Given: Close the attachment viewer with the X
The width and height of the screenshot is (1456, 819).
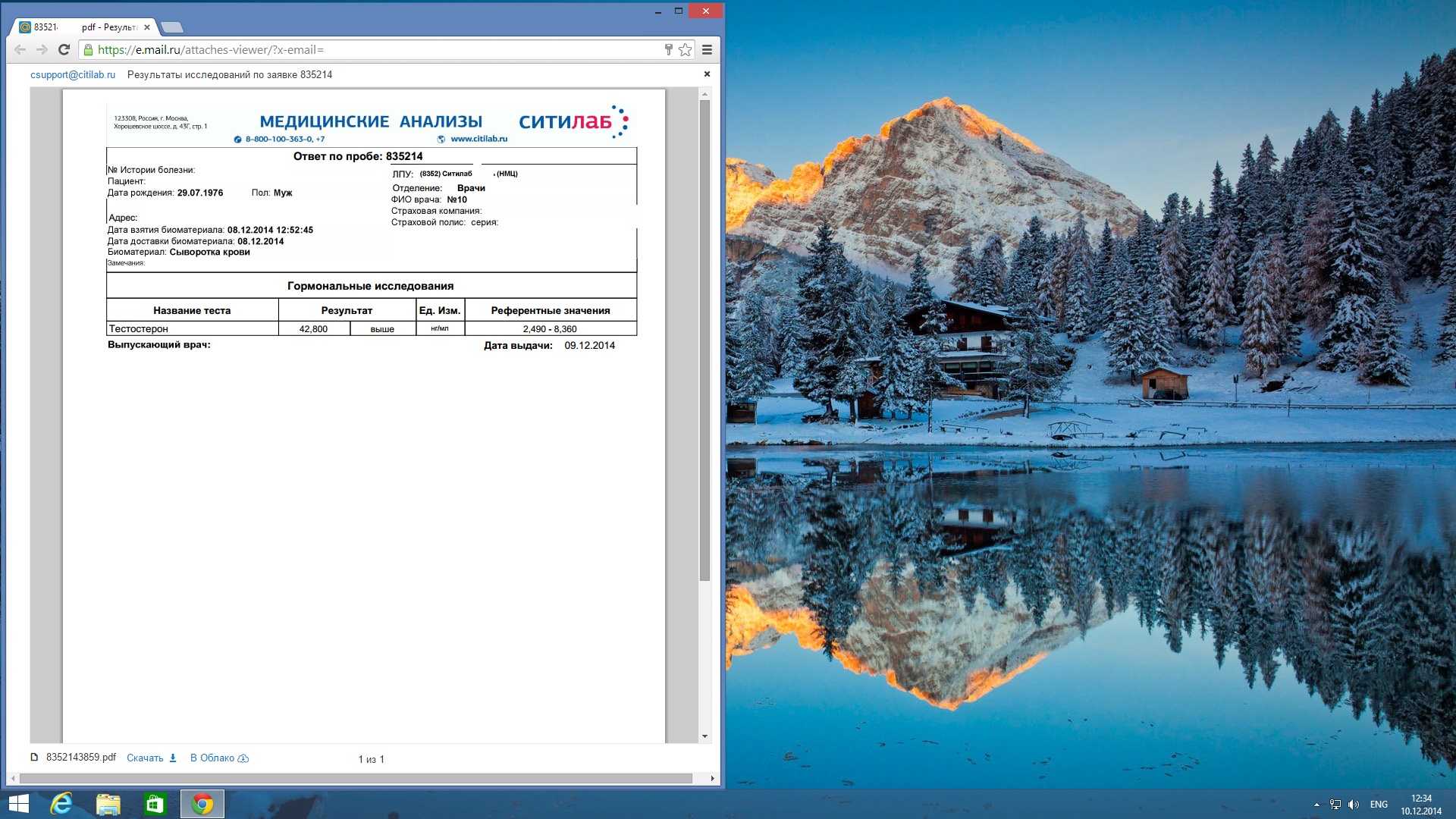Looking at the screenshot, I should click(707, 74).
